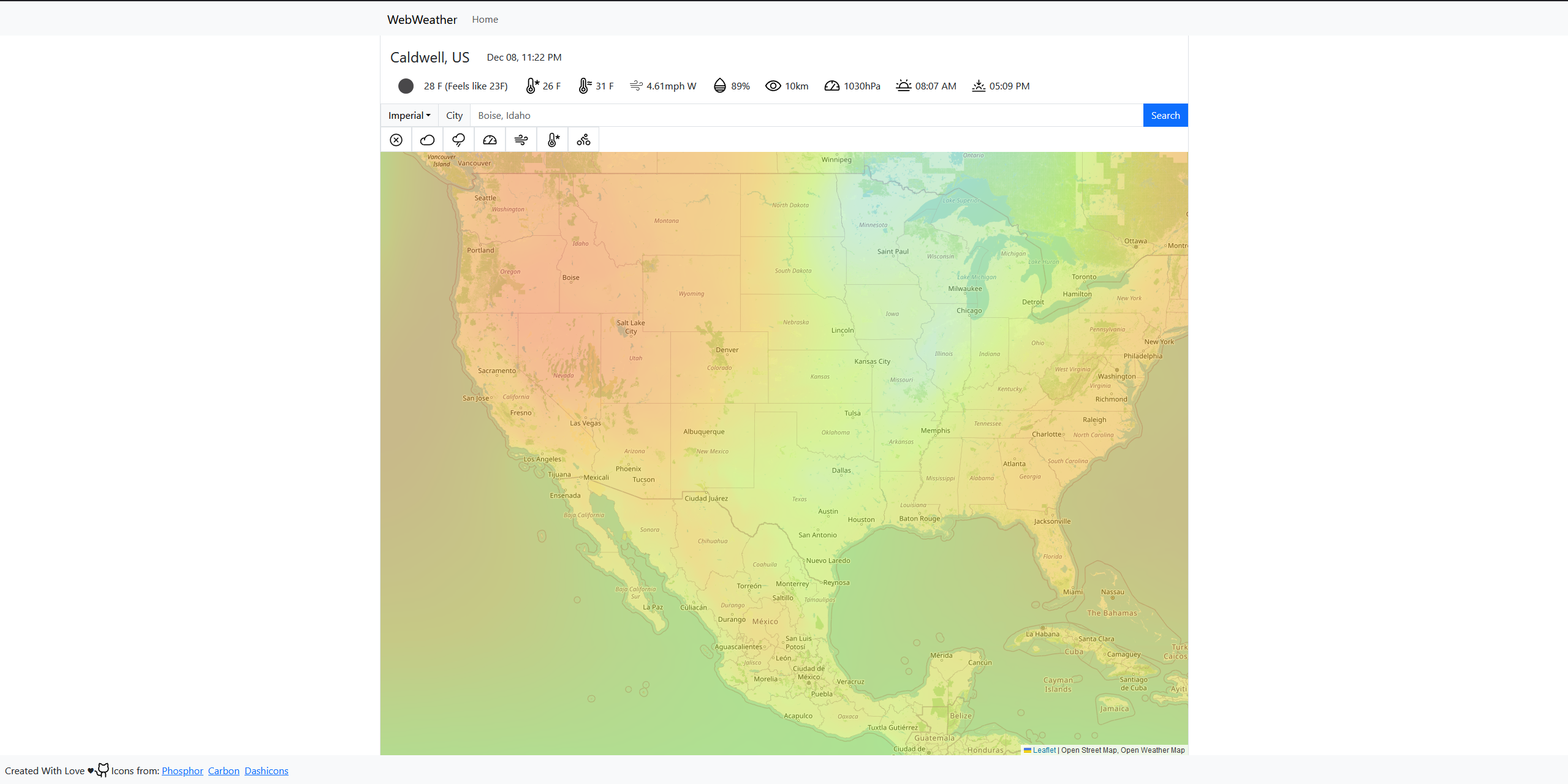
Task: Open the Phosphor icons link
Action: 182,771
